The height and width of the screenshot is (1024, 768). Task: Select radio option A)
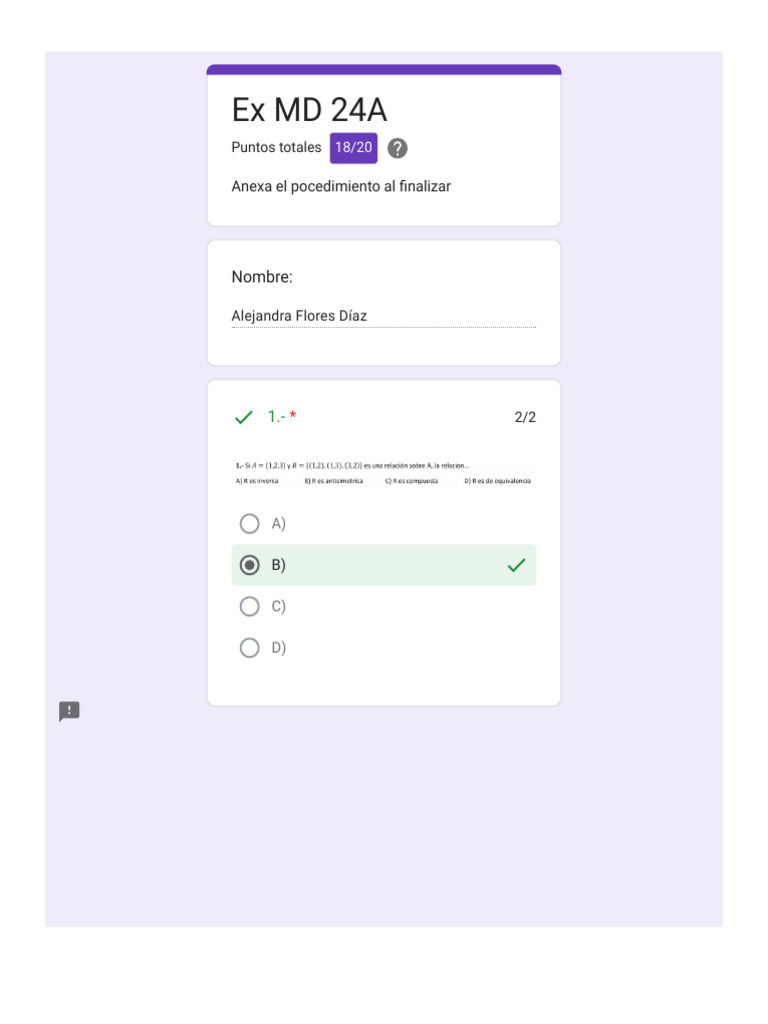(x=250, y=524)
